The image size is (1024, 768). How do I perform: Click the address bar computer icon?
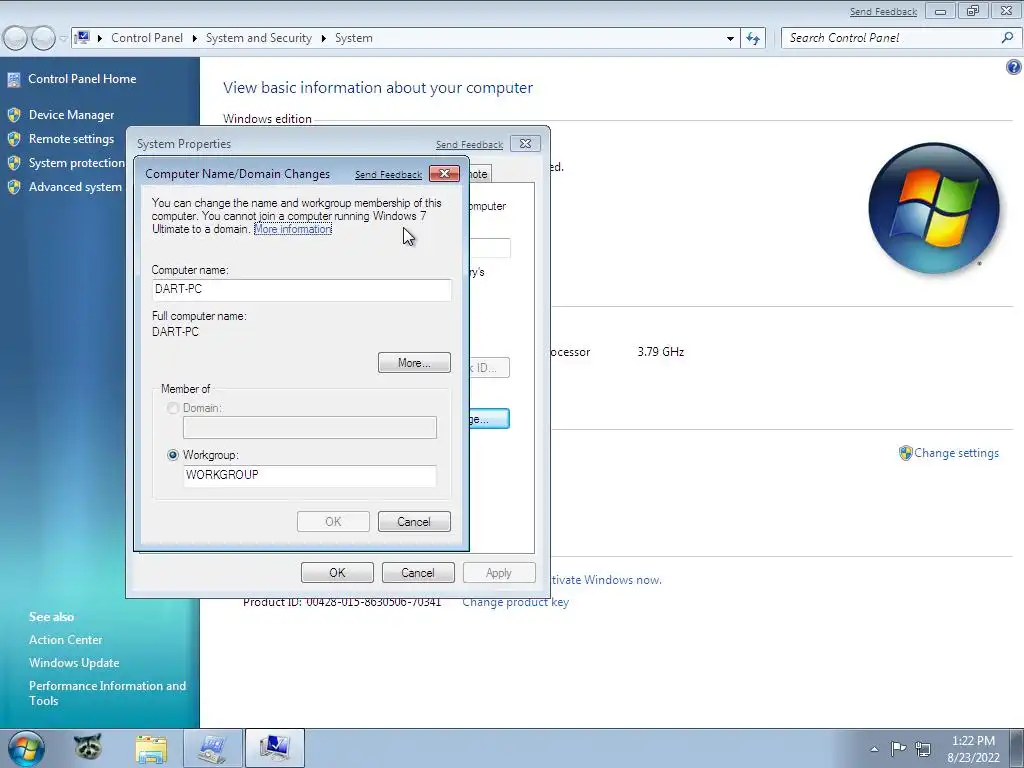(x=82, y=38)
